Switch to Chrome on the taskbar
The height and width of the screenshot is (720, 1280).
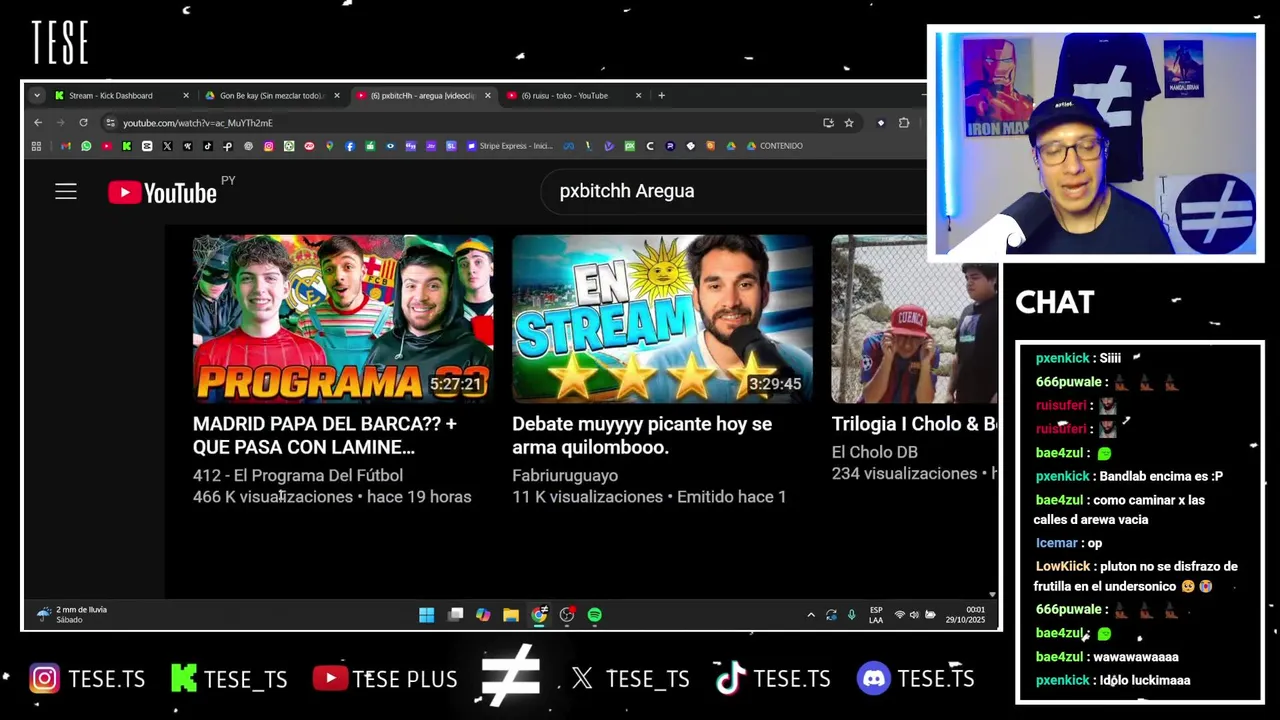point(539,615)
